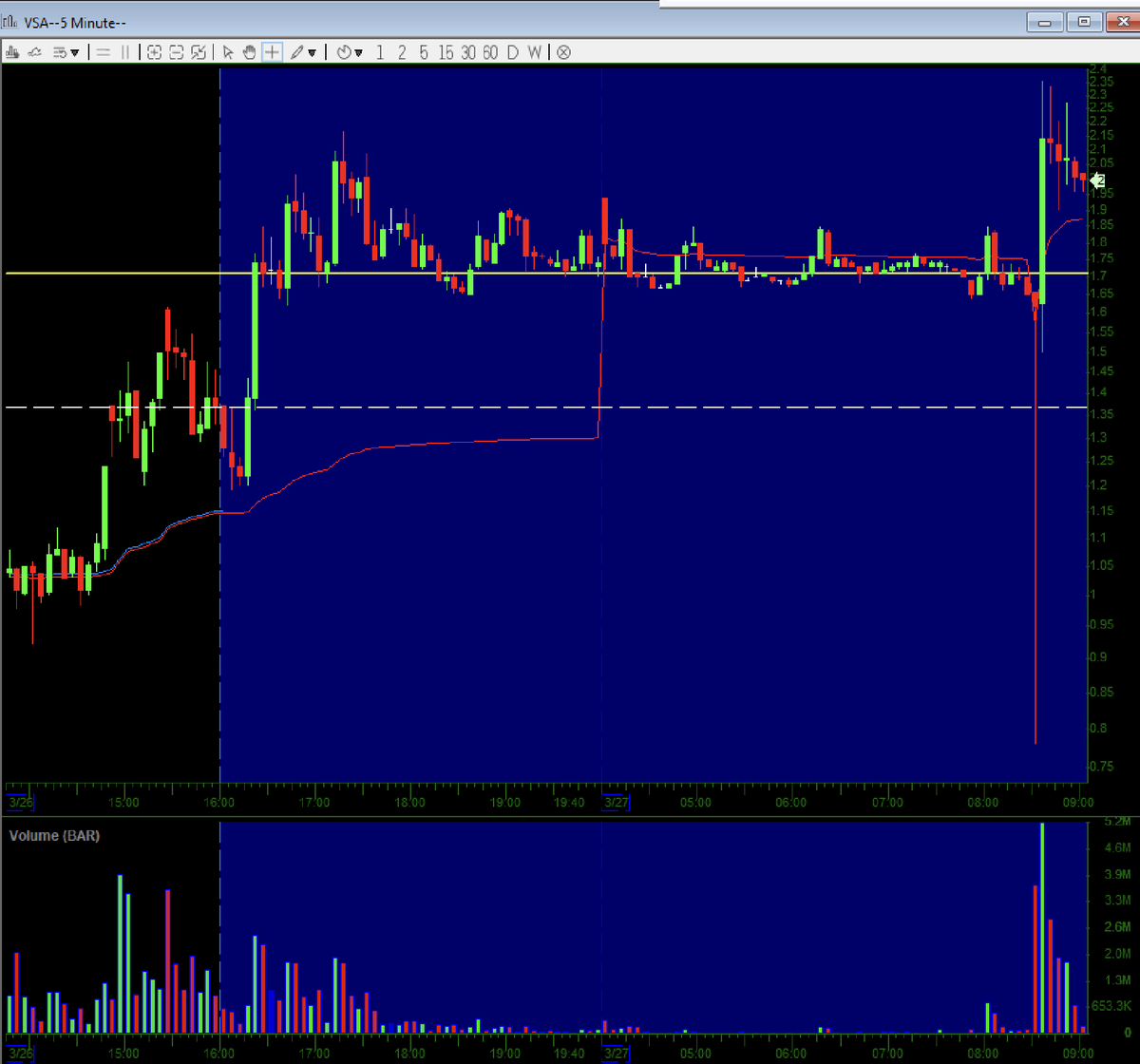Click the reset zoom (crossed box) icon
The height and width of the screenshot is (1064, 1140).
pyautogui.click(x=199, y=52)
